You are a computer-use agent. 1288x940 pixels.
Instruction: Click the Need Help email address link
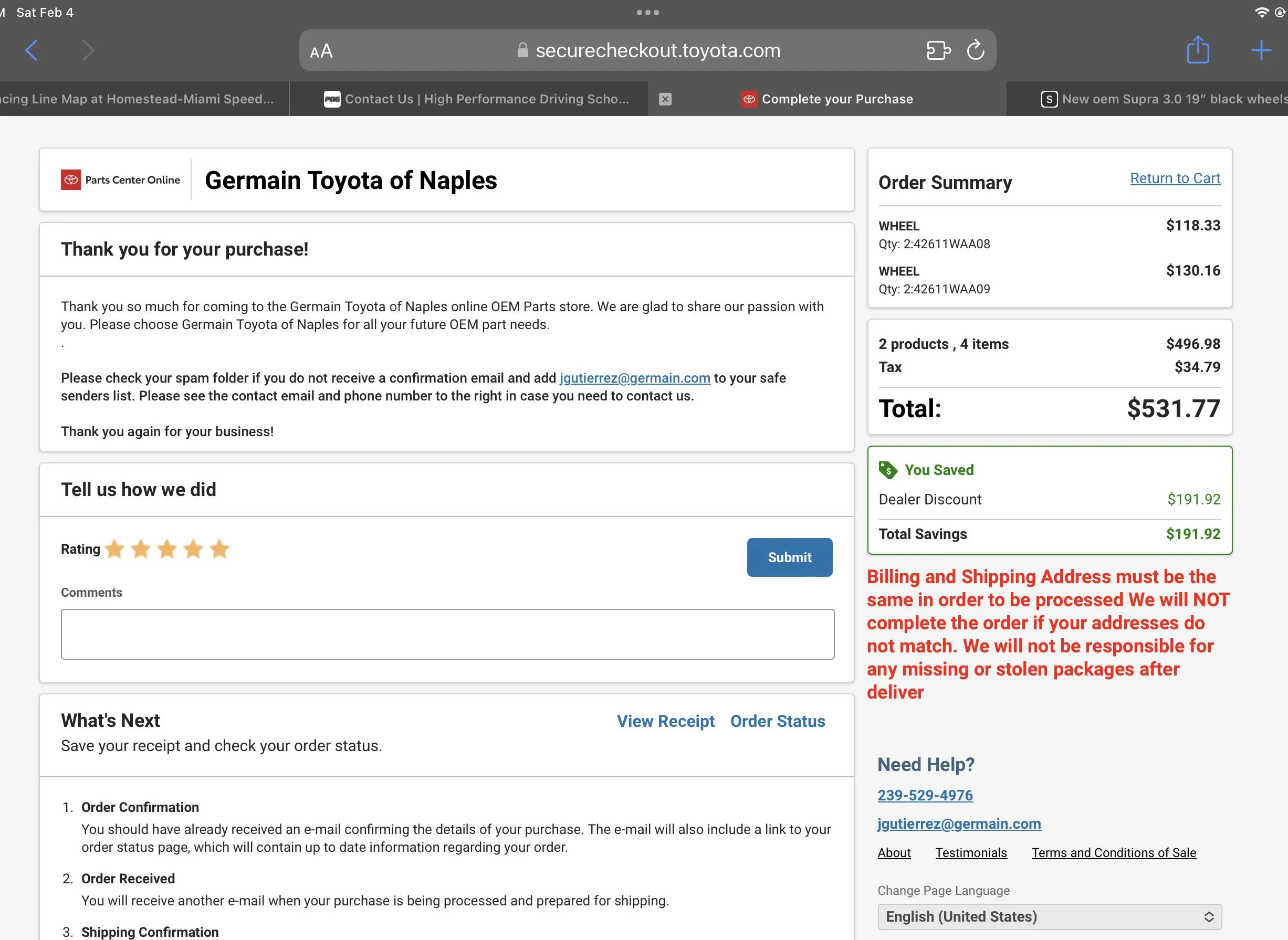(959, 824)
